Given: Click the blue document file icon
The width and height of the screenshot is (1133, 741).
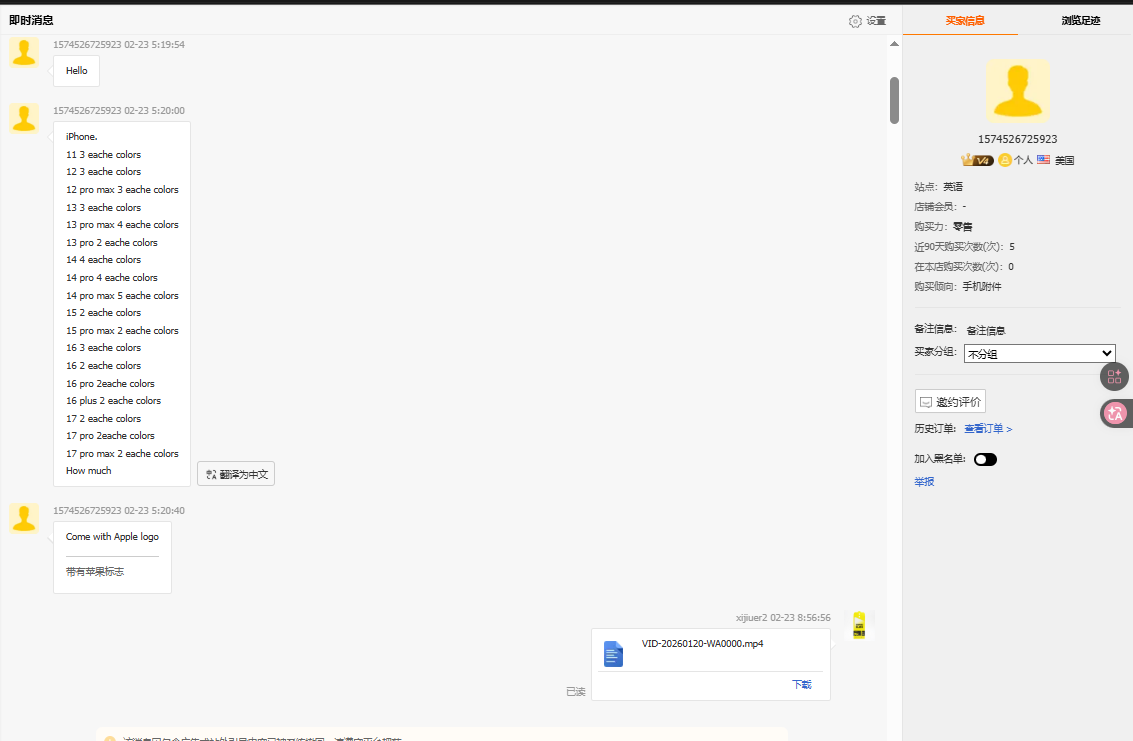Looking at the screenshot, I should point(613,654).
